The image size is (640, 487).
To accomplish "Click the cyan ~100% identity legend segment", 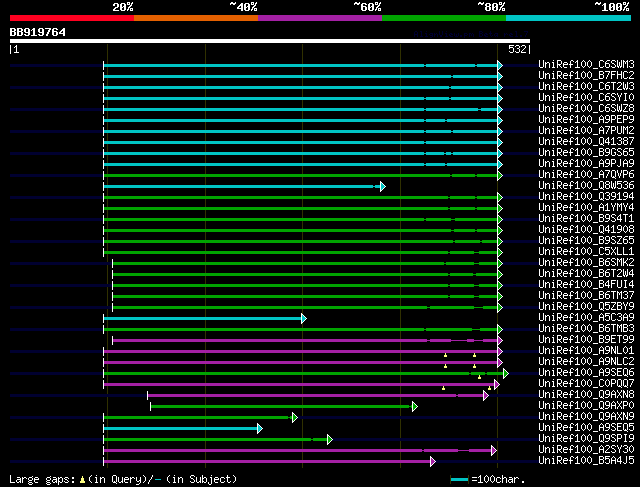I will click(568, 18).
